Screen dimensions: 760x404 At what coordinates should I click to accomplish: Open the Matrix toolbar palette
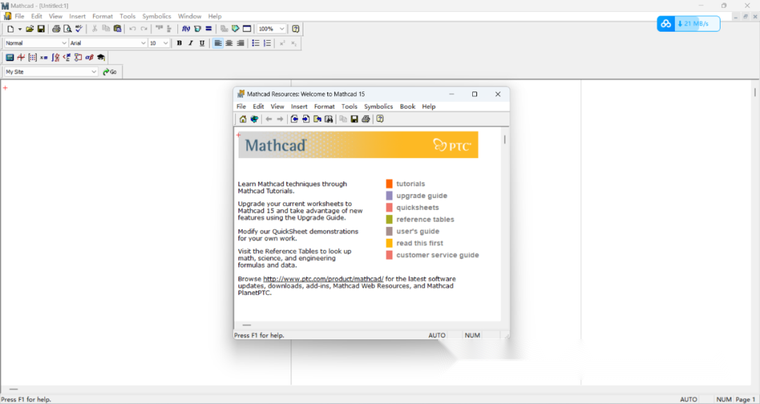[32, 58]
